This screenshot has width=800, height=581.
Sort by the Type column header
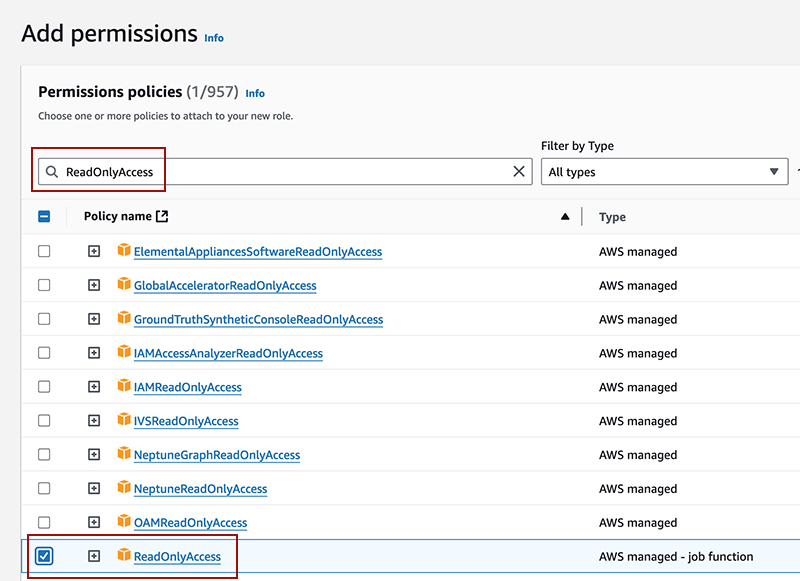[612, 217]
